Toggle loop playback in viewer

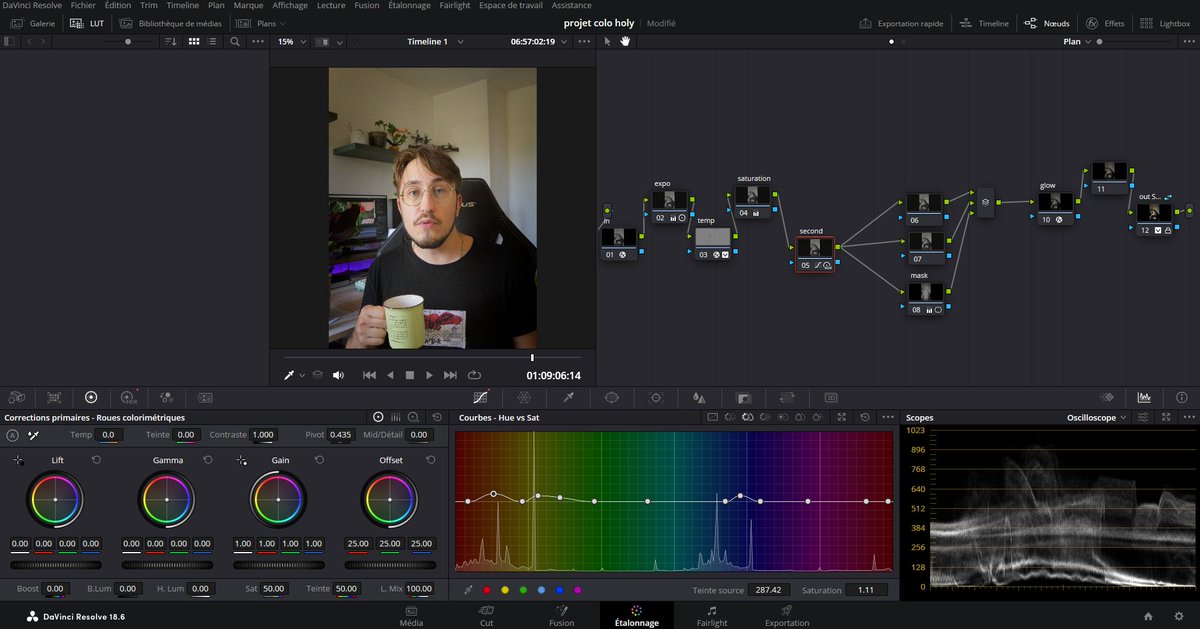click(474, 375)
